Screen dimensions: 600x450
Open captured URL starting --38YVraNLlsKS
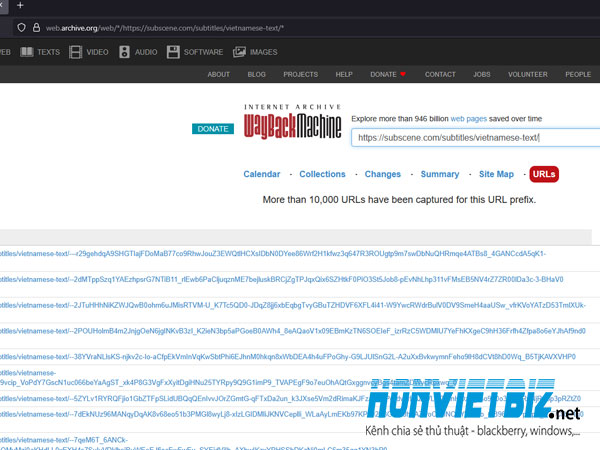tap(288, 357)
